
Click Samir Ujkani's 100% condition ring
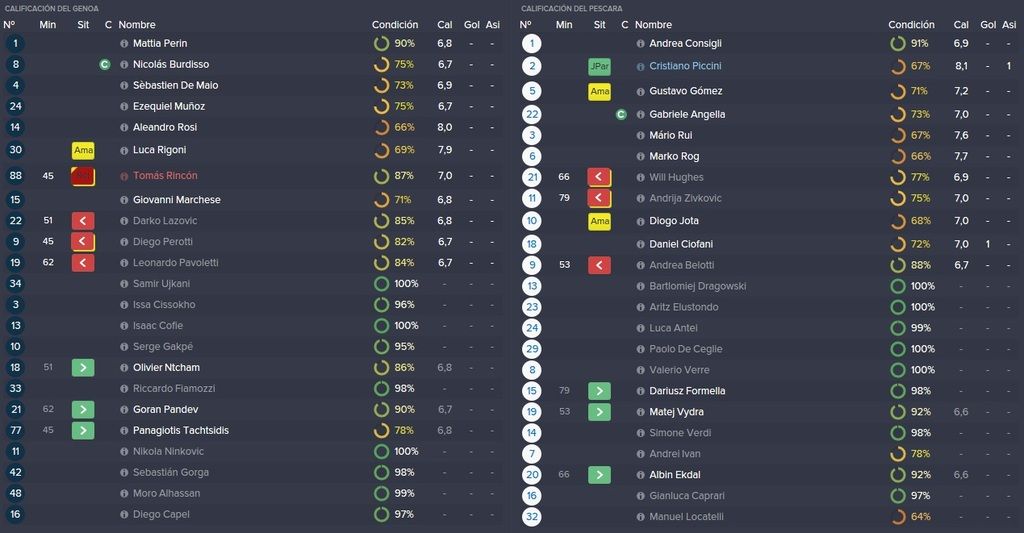tap(381, 284)
